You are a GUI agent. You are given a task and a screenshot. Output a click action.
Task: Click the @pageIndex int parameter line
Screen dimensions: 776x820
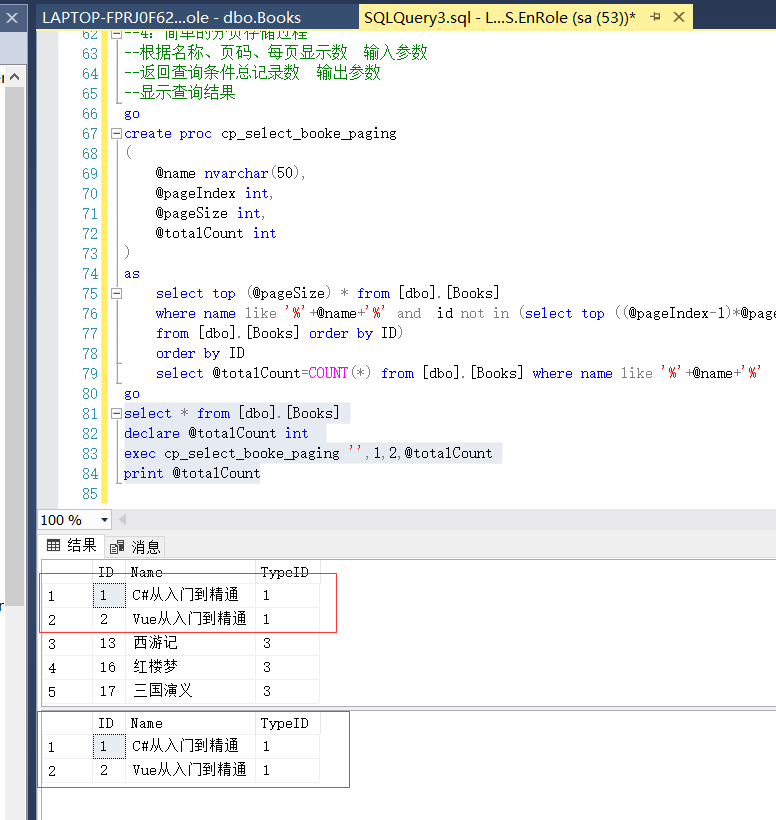coord(214,193)
